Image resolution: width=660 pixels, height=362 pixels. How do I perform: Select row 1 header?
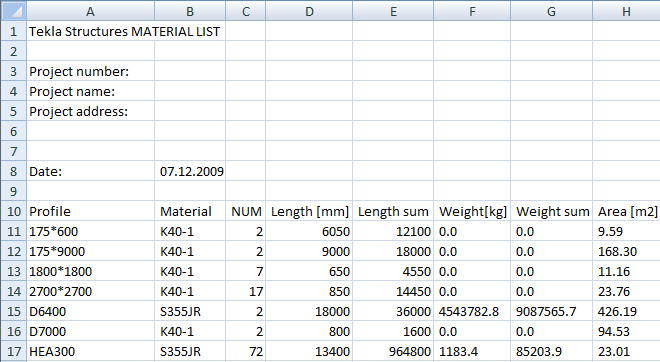coord(13,31)
